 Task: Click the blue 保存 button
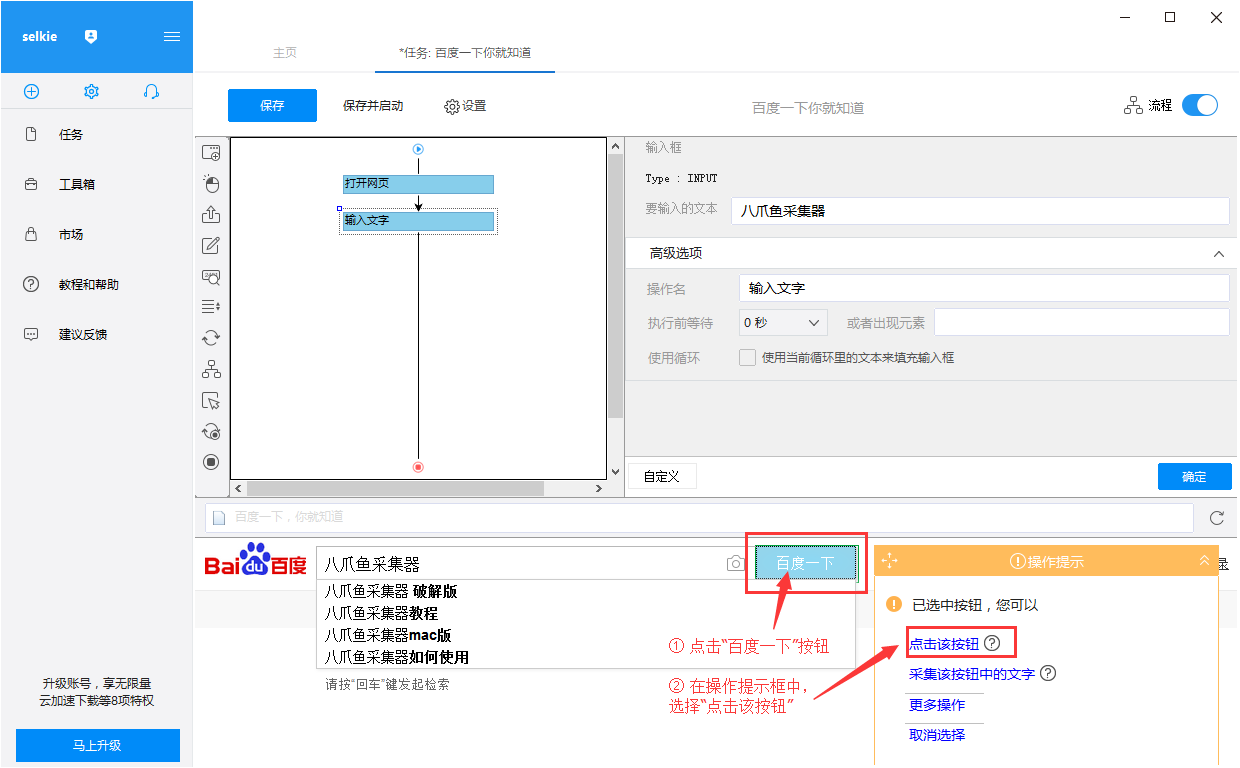point(272,105)
